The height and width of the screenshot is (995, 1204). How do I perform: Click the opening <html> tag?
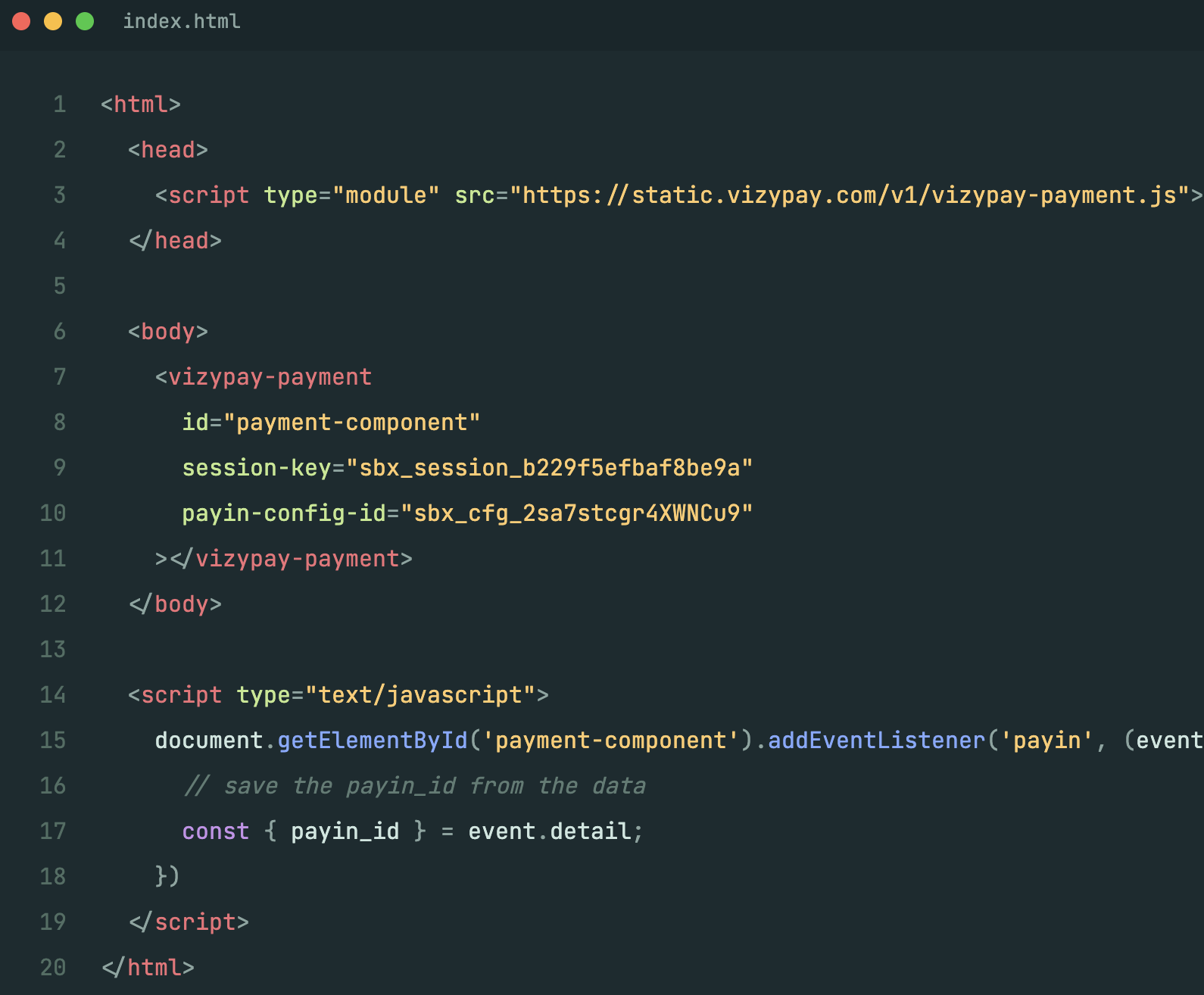click(141, 104)
